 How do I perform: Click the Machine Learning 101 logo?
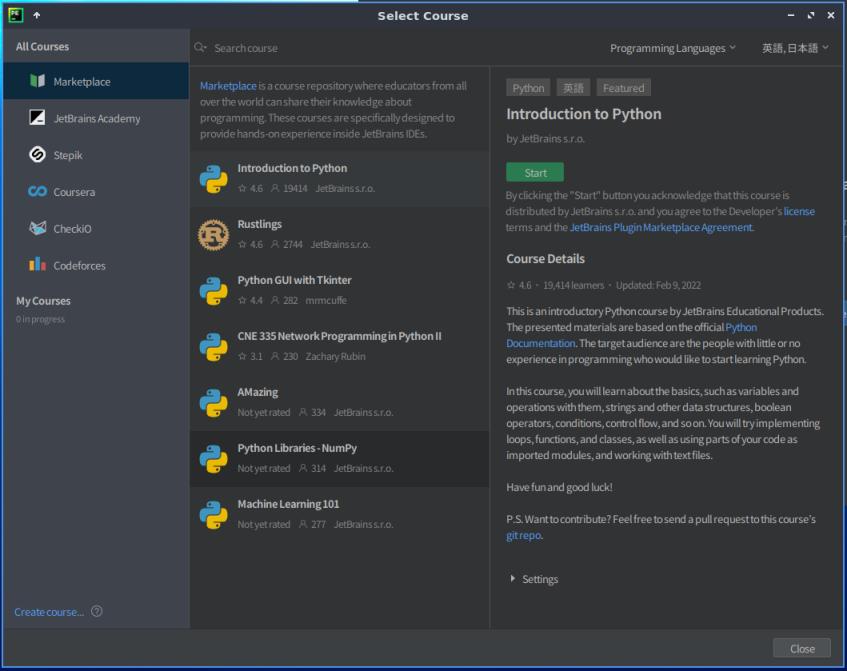[214, 514]
